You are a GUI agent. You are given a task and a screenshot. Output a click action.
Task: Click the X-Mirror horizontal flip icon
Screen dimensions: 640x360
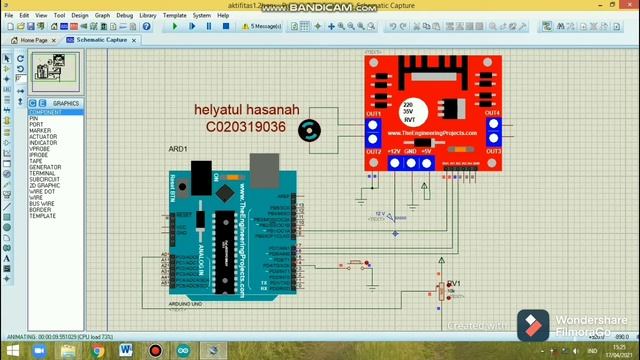pyautogui.click(x=20, y=91)
